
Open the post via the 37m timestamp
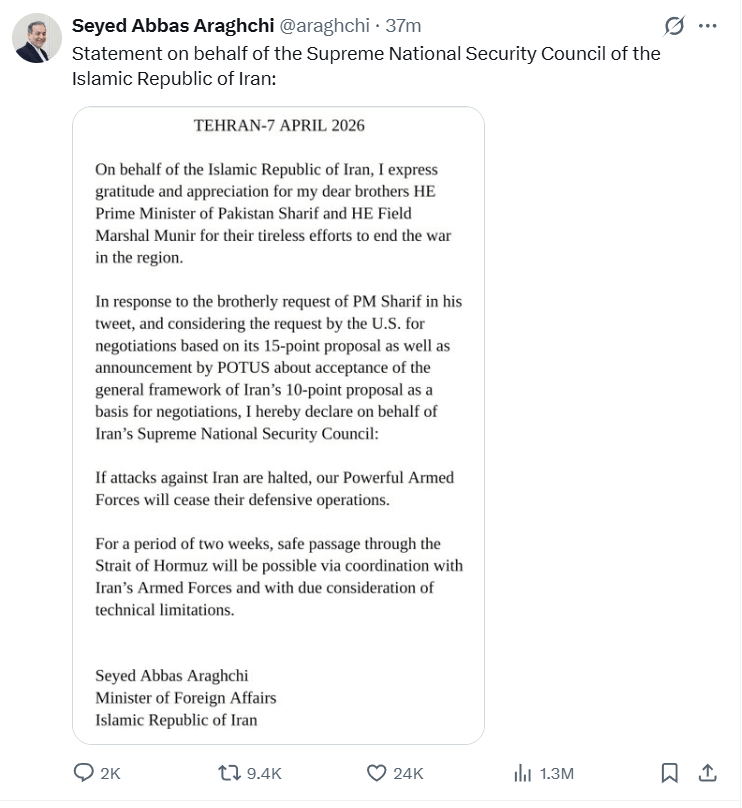tap(403, 25)
